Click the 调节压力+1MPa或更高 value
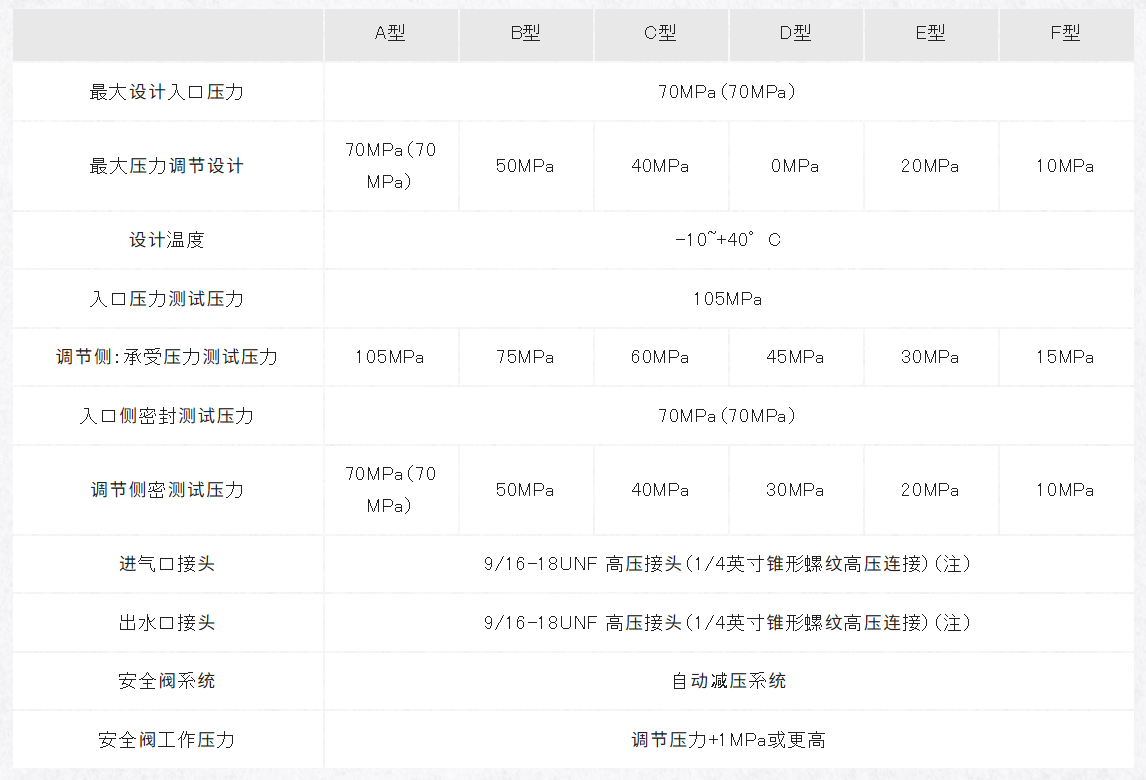Screen dimensions: 1146x780 (729, 740)
